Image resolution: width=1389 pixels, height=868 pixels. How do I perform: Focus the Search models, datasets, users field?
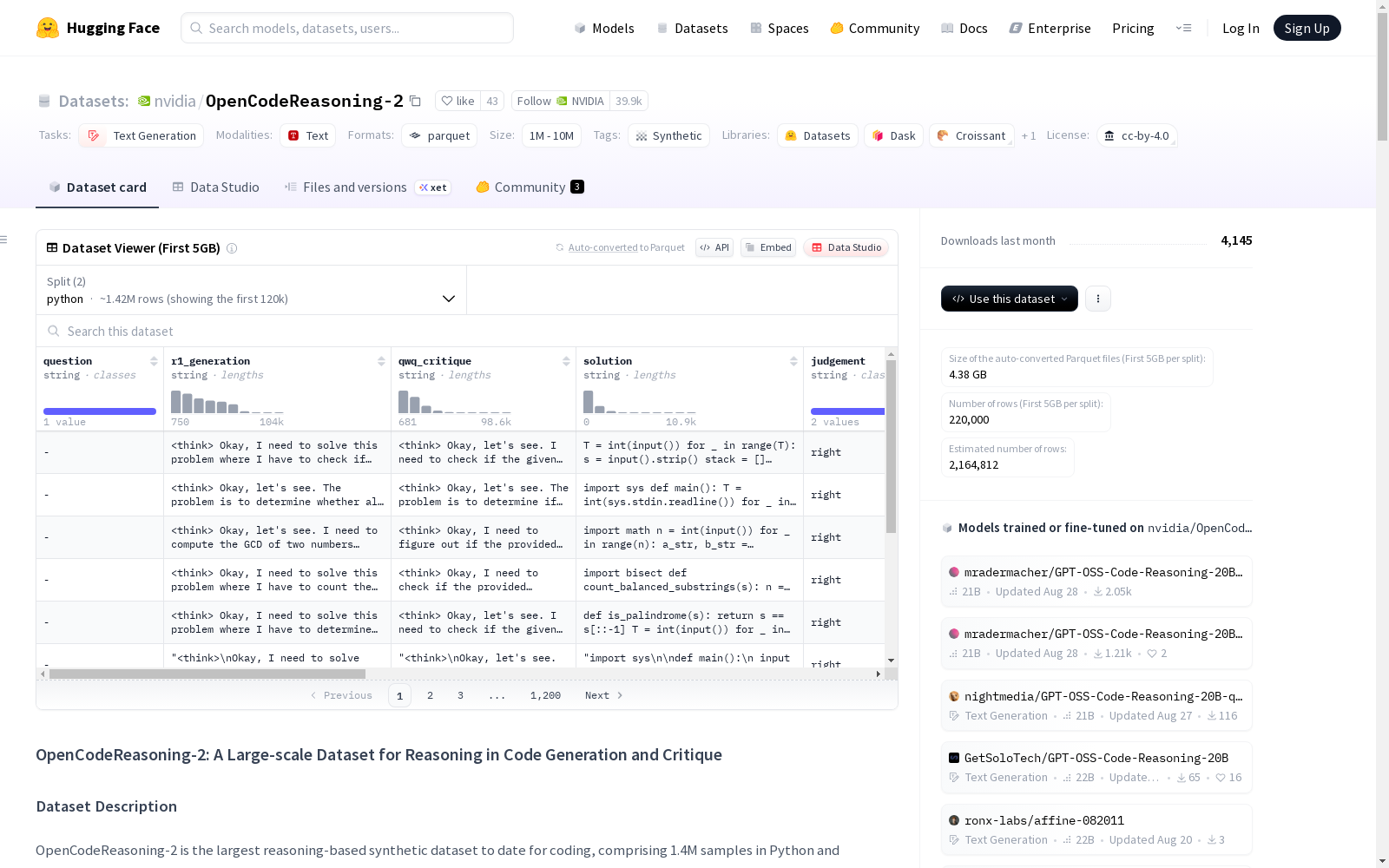click(347, 28)
